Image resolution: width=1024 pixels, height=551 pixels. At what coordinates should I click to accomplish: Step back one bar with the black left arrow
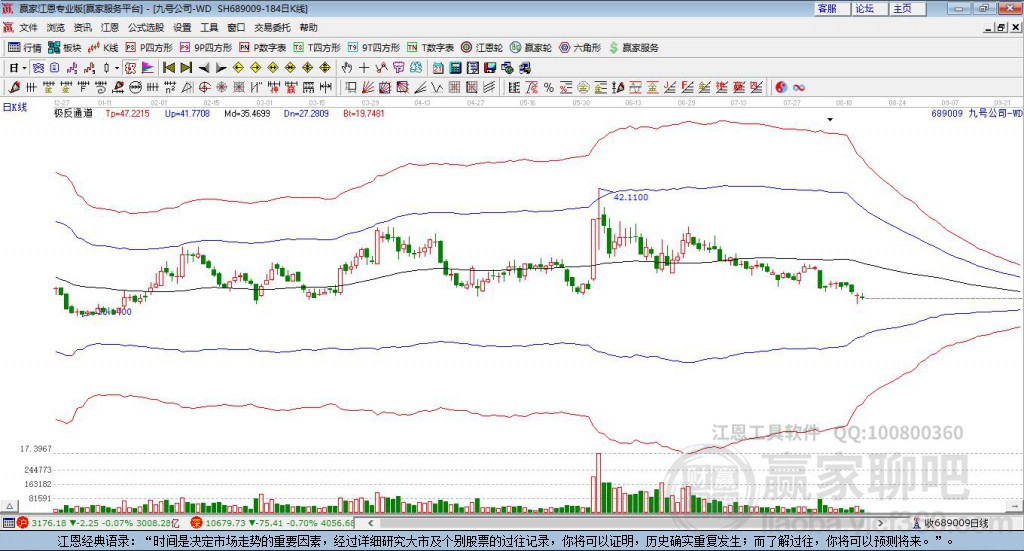click(204, 68)
